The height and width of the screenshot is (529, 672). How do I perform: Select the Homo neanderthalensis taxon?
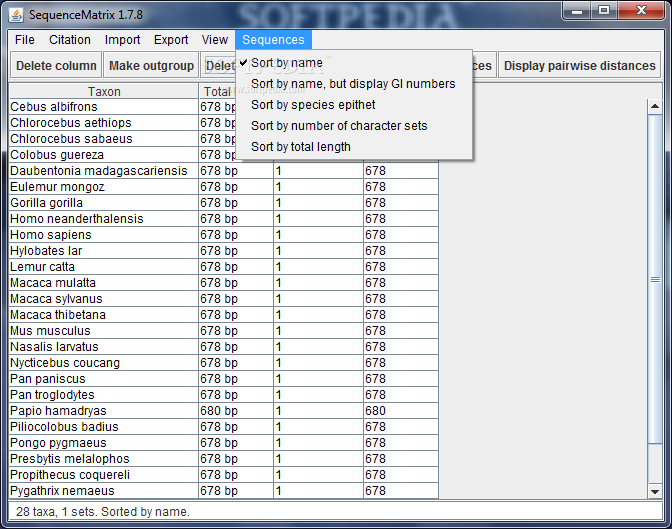[103, 219]
